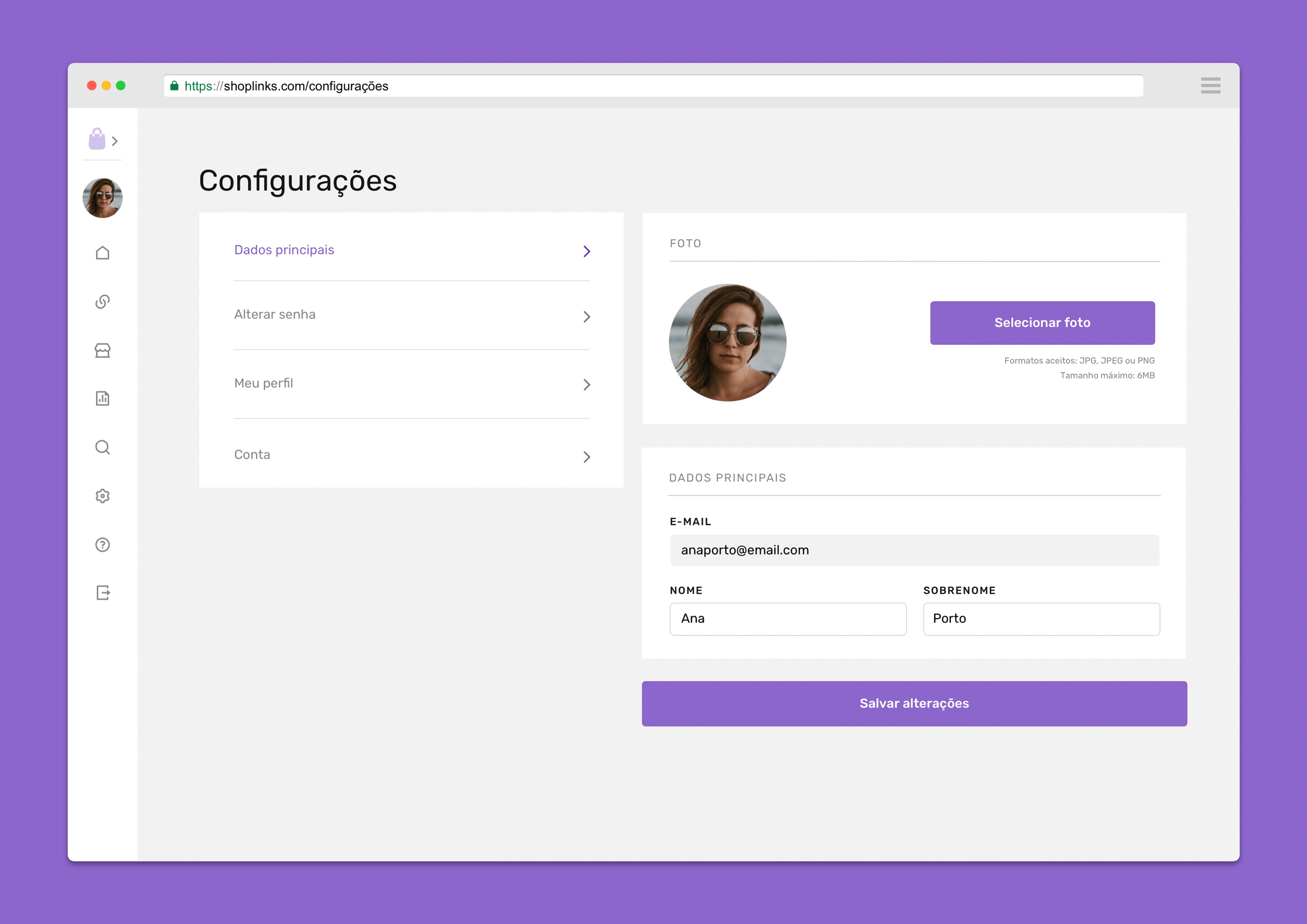The width and height of the screenshot is (1307, 924).
Task: Open the settings gear icon in sidebar
Action: [102, 496]
